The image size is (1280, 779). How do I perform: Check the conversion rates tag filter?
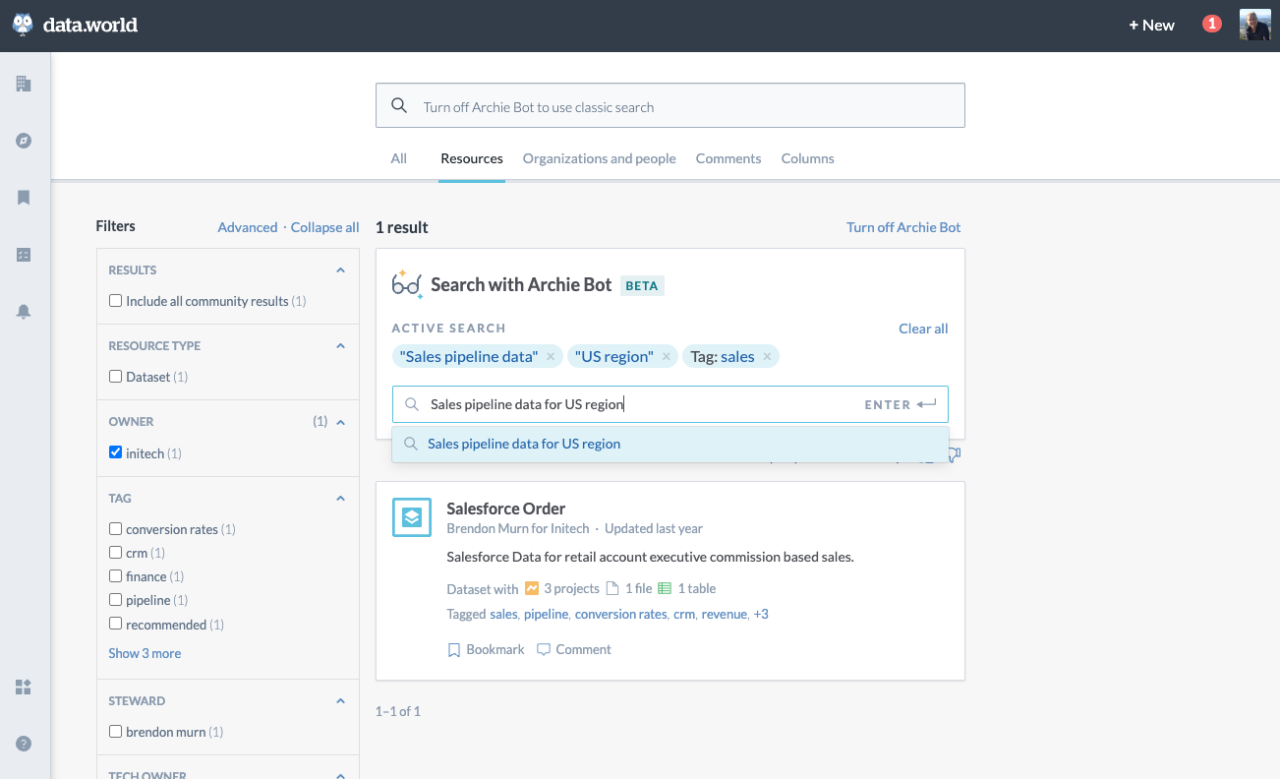click(116, 529)
